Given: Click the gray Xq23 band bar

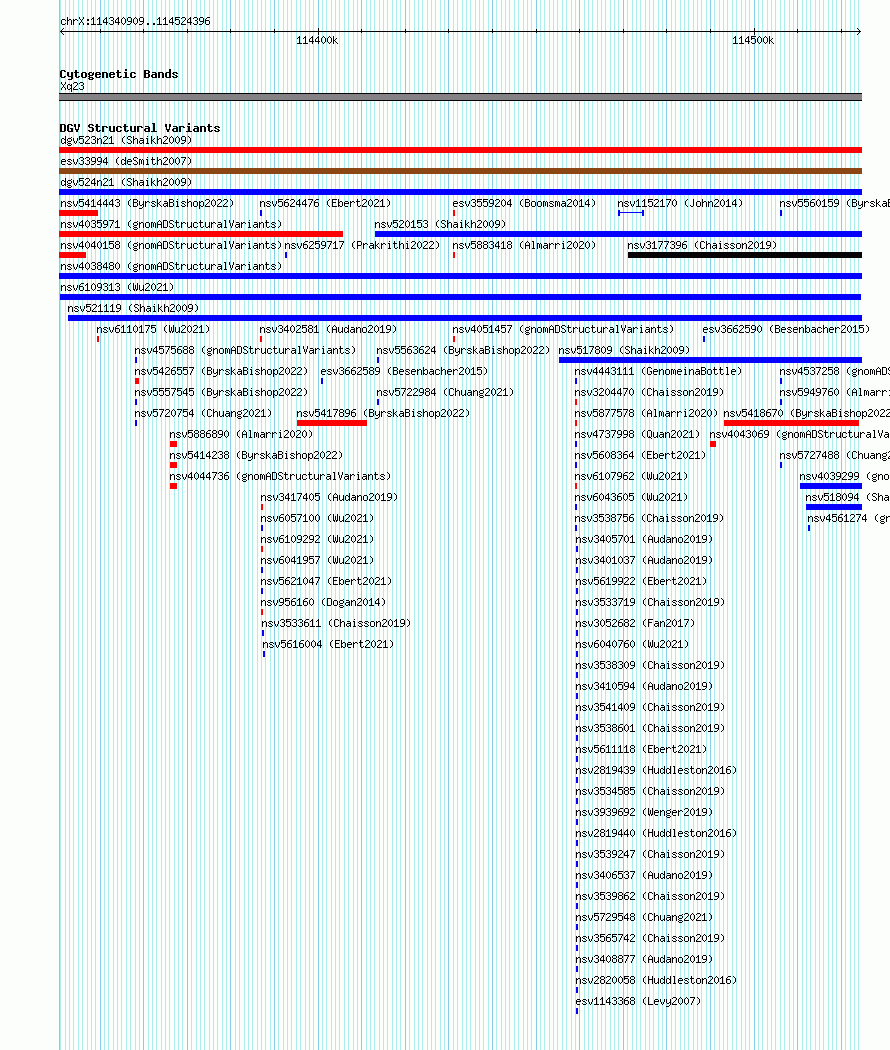Looking at the screenshot, I should (460, 97).
